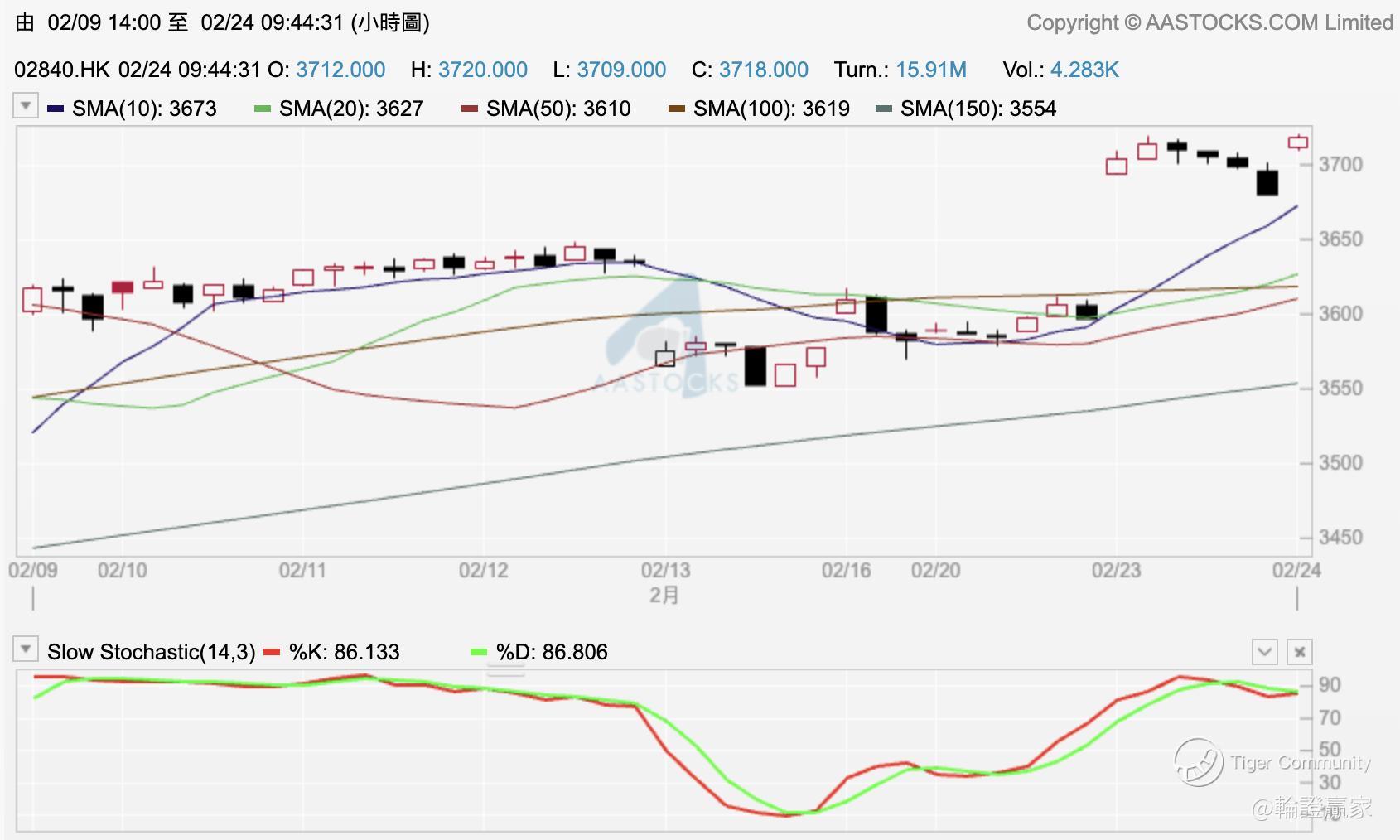Click the SMA(100) brown color swatch

pos(677,109)
